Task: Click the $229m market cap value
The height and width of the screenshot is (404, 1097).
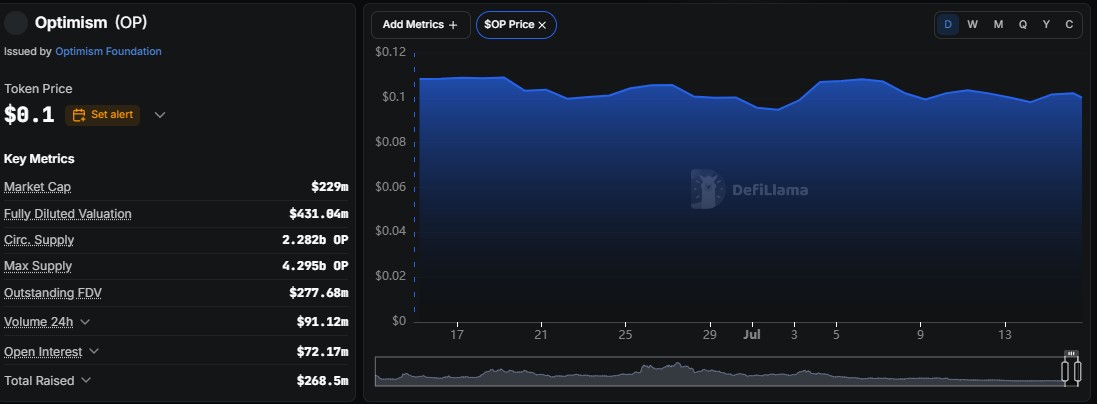Action: 330,187
